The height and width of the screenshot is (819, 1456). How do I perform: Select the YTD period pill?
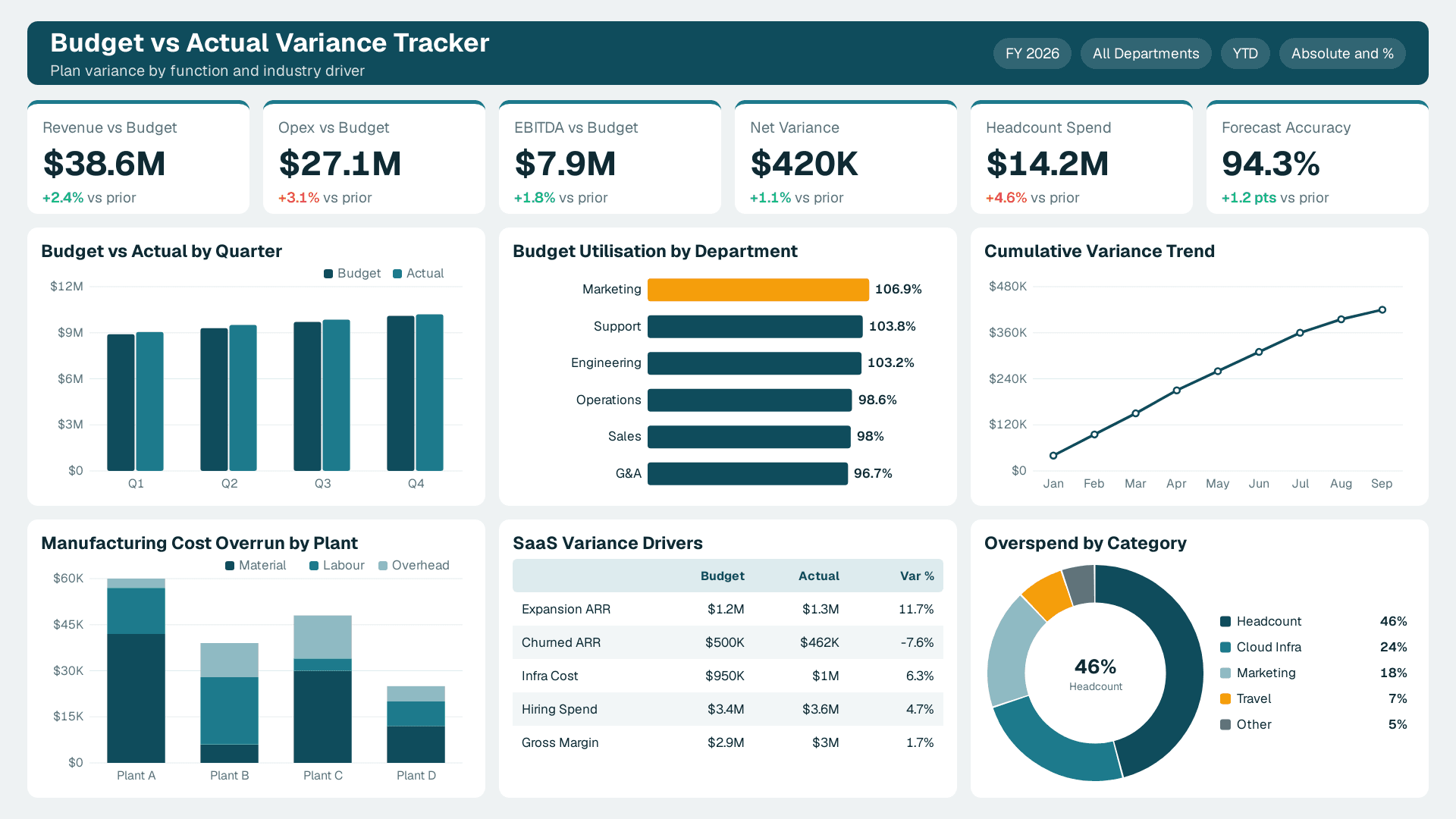(1245, 54)
